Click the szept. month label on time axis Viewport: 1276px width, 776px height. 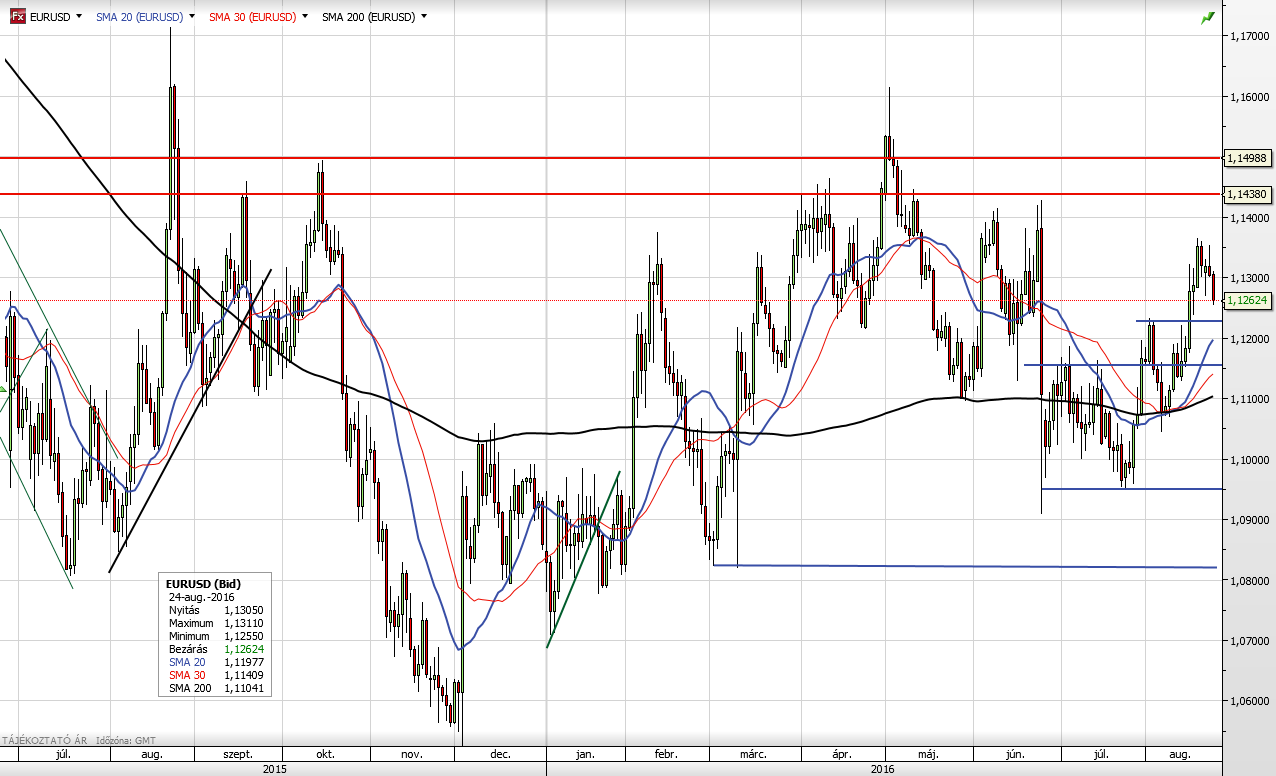[x=238, y=755]
